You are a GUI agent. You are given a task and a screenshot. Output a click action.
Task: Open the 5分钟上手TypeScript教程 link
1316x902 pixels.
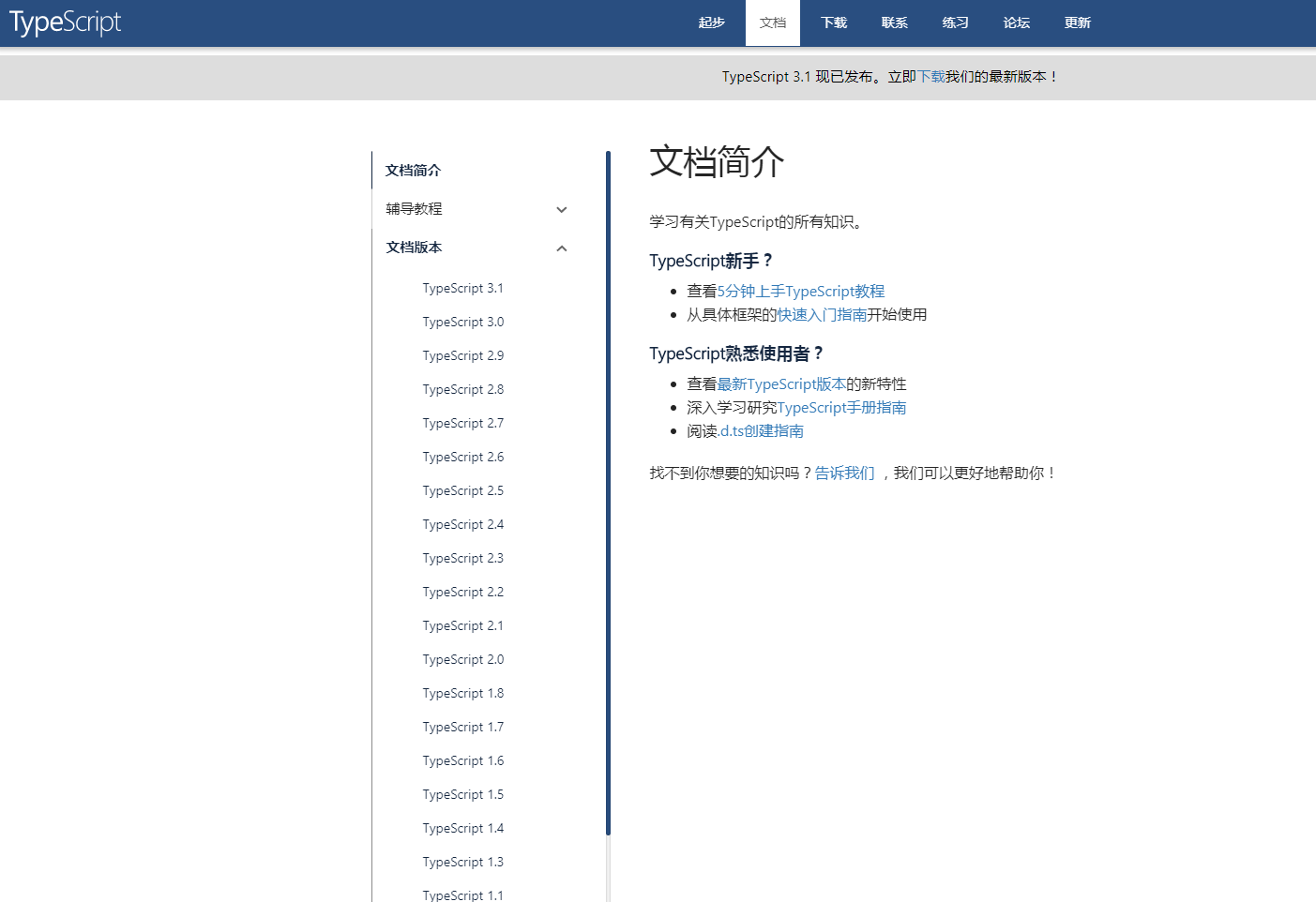pos(801,292)
